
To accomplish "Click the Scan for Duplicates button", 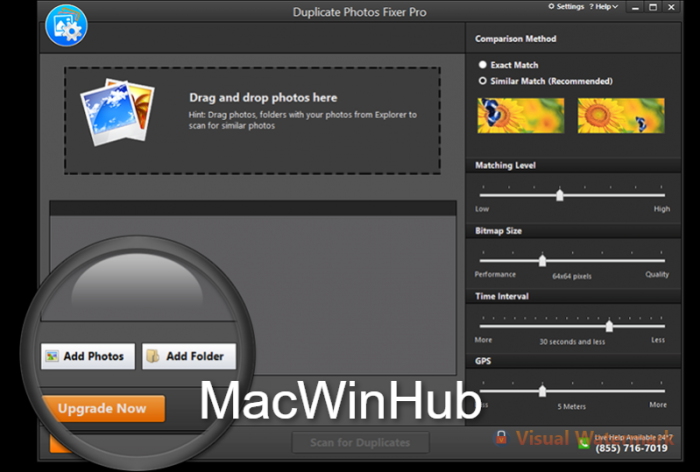I will (x=360, y=443).
